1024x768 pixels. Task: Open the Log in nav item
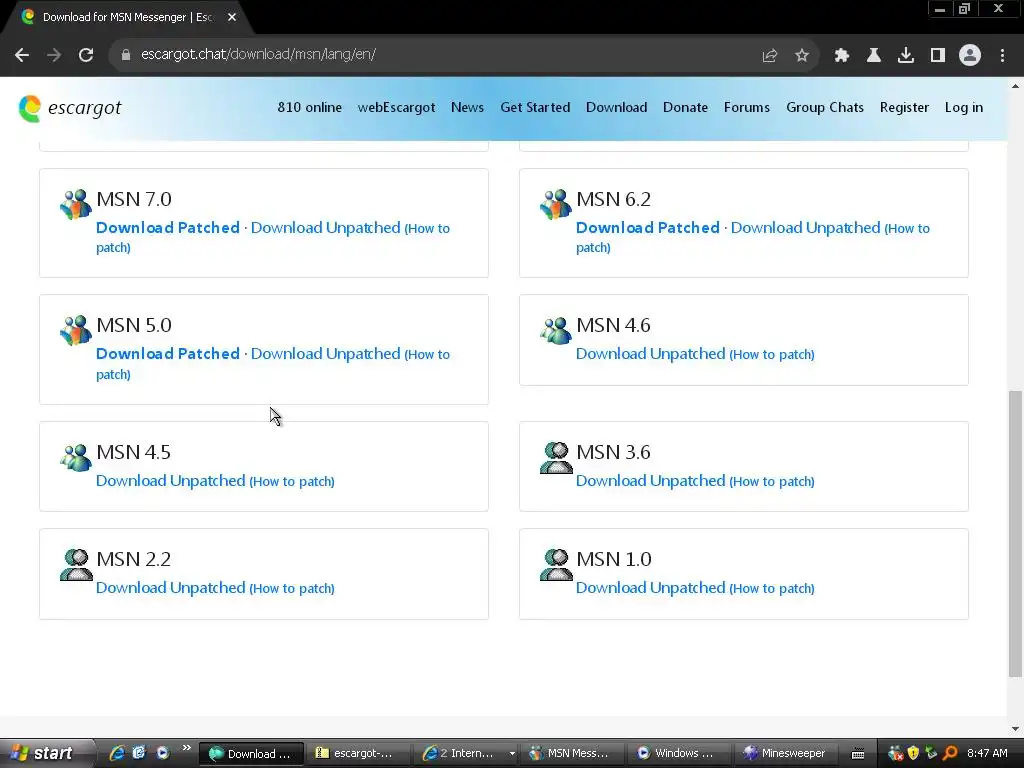(x=963, y=108)
